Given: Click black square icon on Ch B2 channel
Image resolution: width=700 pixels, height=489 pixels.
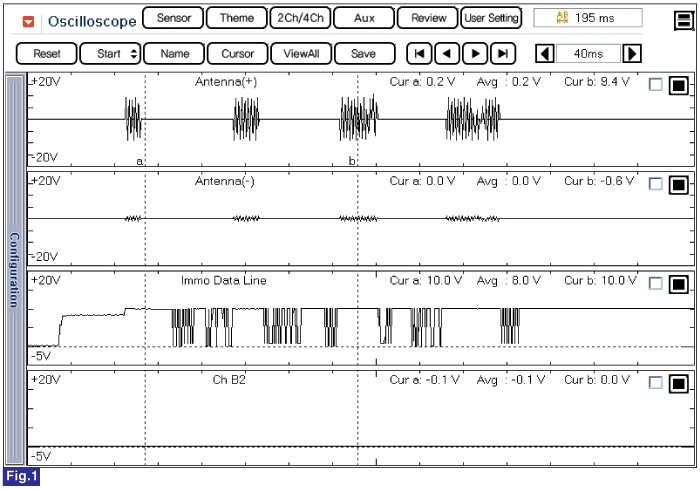Looking at the screenshot, I should point(678,383).
